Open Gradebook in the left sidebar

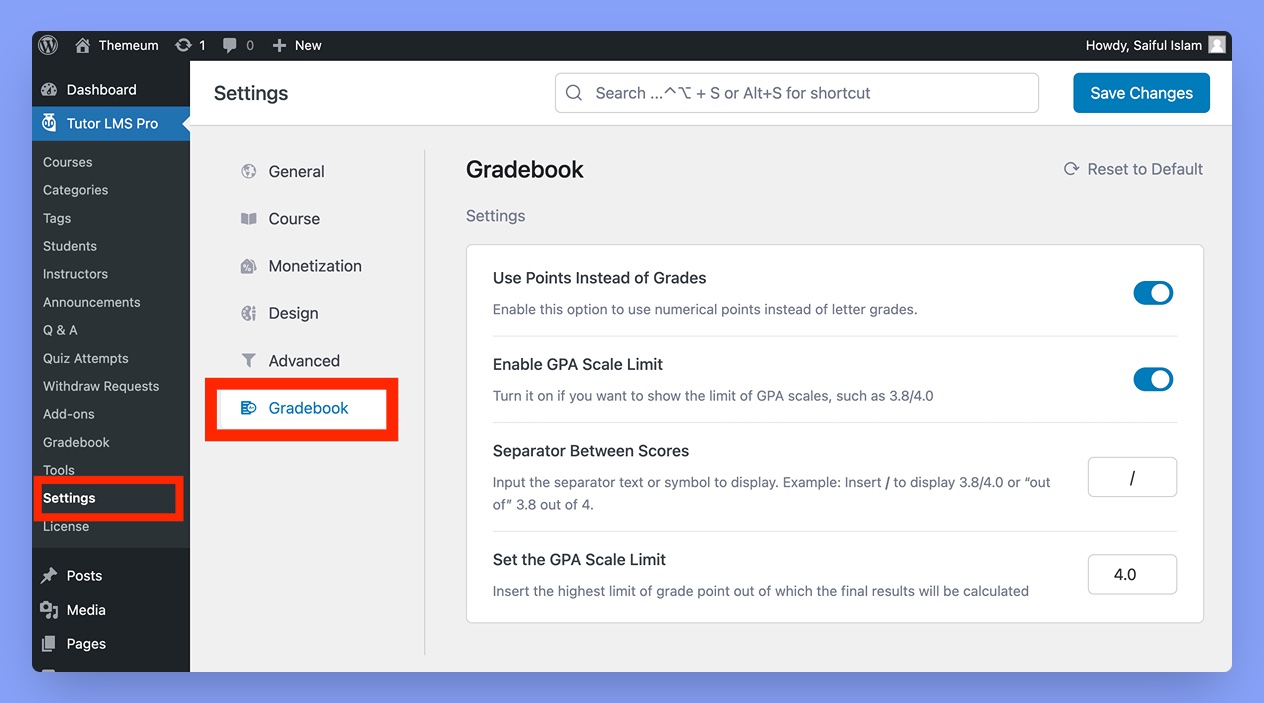(76, 442)
